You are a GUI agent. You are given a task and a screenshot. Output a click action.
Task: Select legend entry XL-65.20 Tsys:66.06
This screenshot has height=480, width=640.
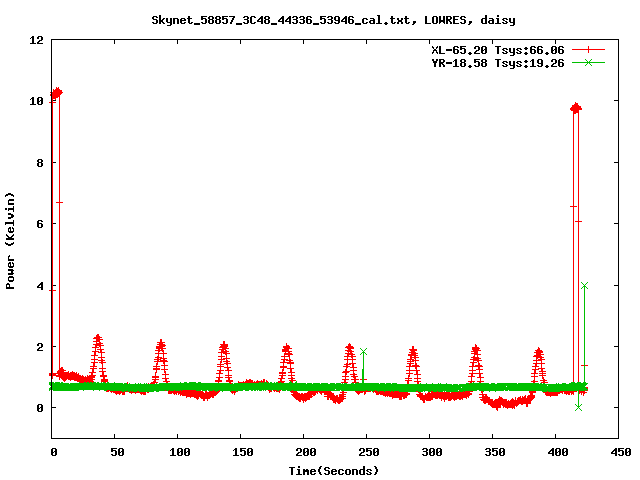coord(498,50)
